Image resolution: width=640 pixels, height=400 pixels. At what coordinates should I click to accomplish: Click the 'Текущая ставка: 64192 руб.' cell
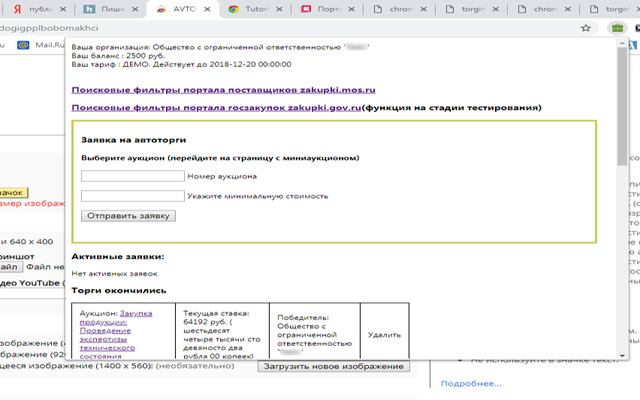tap(222, 331)
